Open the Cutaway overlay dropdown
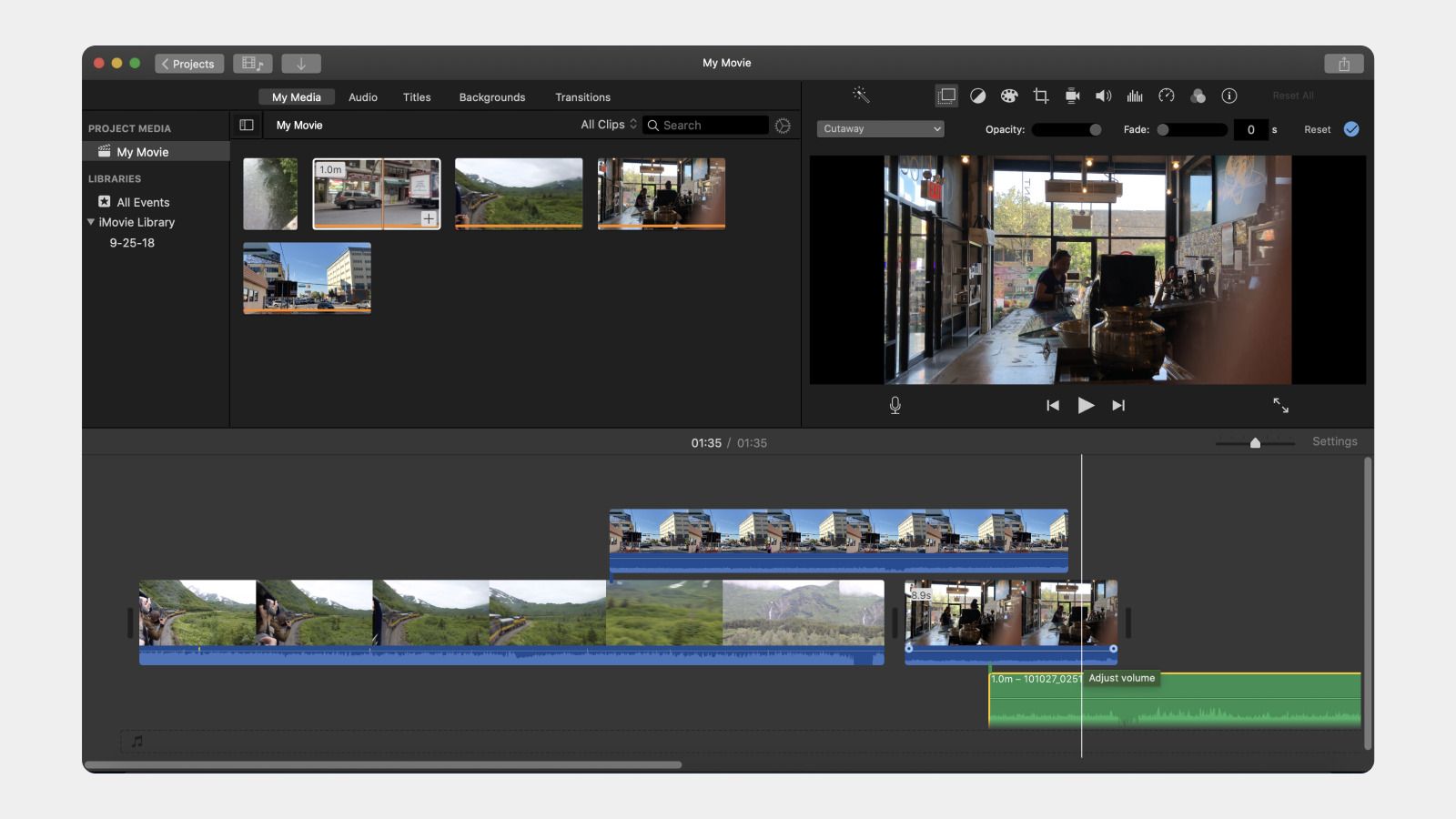This screenshot has height=819, width=1456. tap(880, 128)
